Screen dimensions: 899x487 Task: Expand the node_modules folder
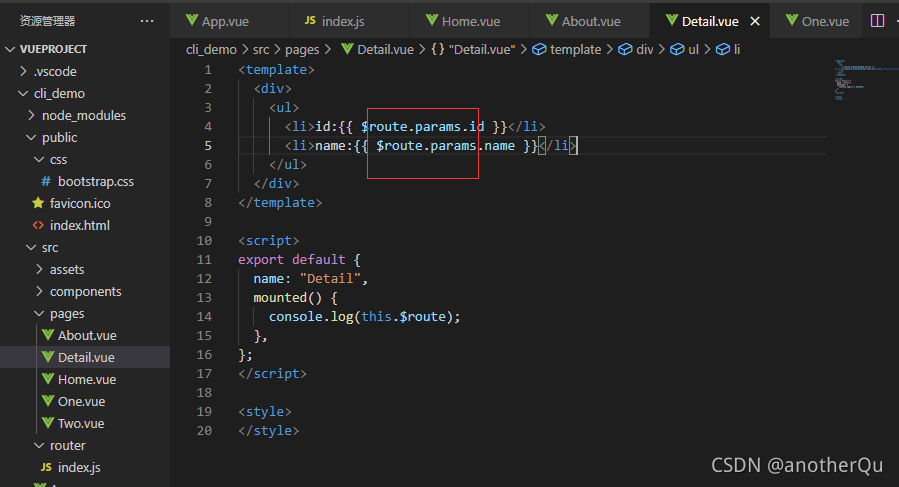tap(85, 115)
